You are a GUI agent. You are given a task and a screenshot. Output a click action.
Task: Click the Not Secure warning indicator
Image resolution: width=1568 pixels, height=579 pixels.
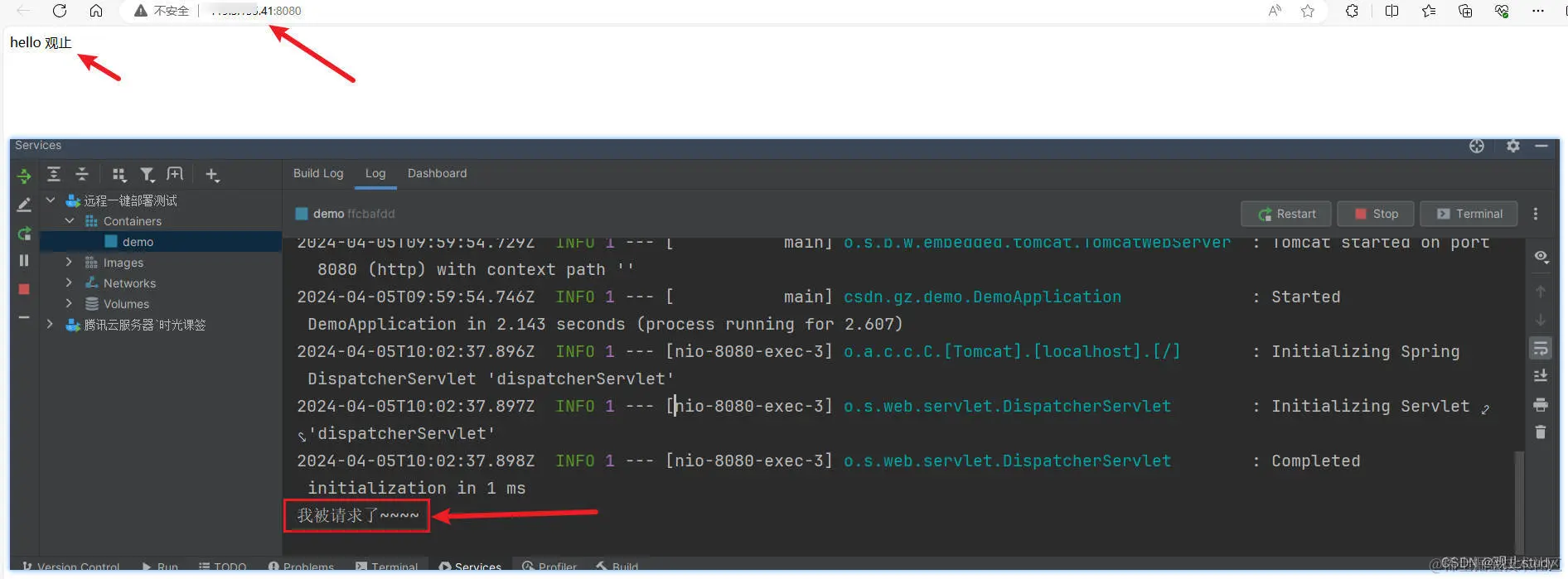[162, 11]
